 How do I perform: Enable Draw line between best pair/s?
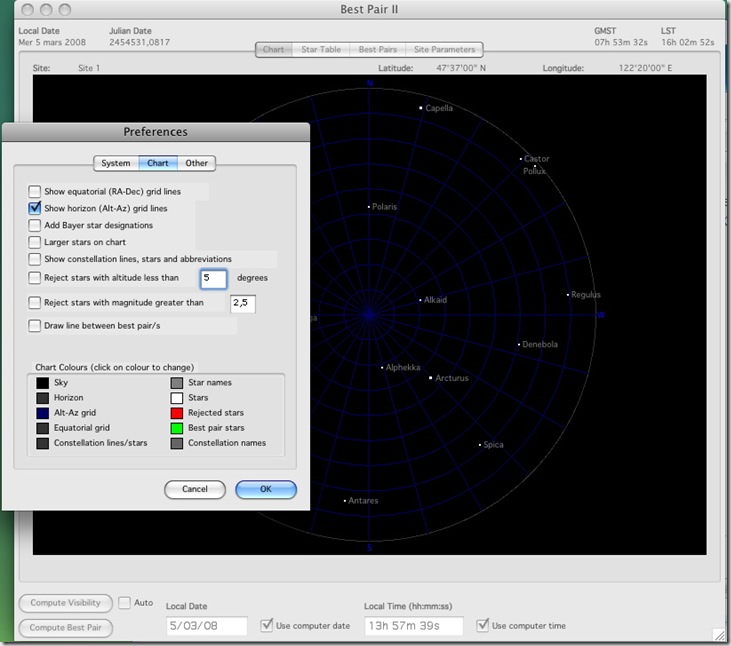[34, 325]
